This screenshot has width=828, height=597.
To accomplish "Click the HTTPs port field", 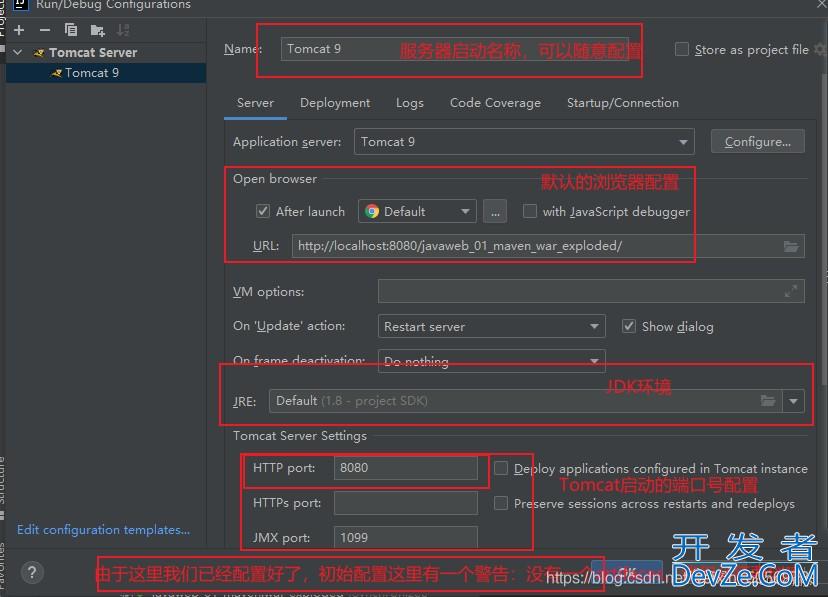I will 406,503.
